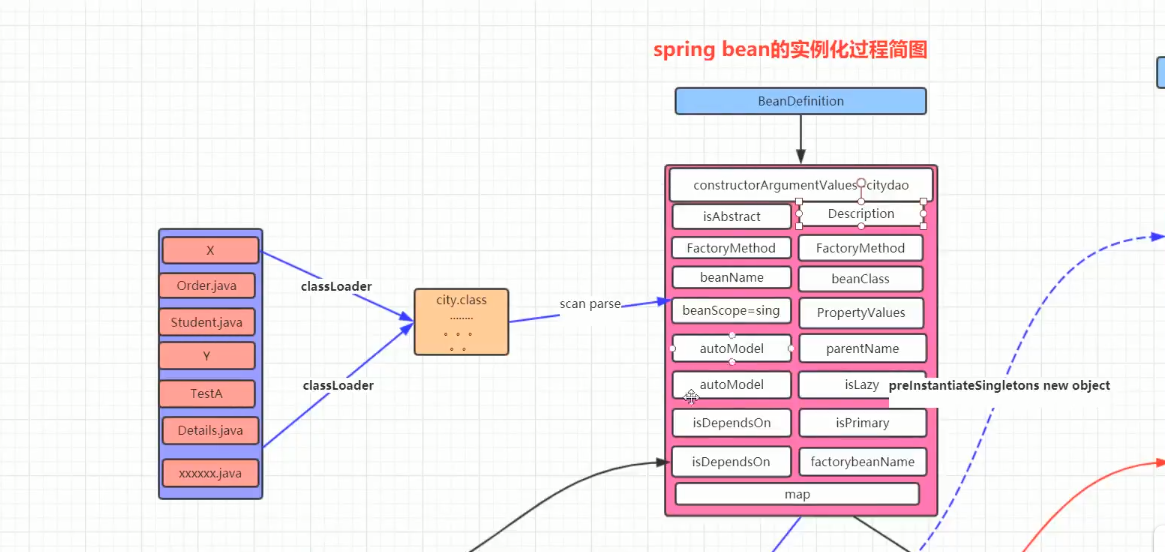
Task: Grab the rotation handle above Description box
Action: click(x=861, y=183)
